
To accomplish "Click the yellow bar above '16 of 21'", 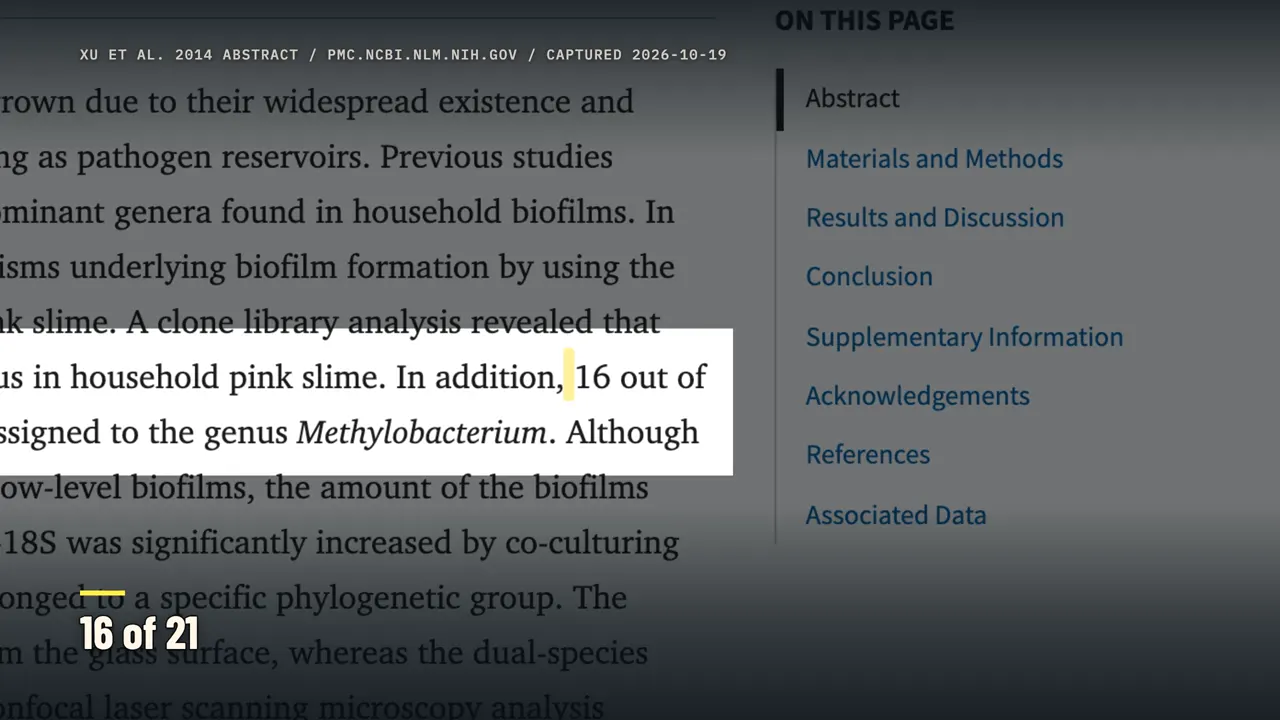I will click(102, 593).
